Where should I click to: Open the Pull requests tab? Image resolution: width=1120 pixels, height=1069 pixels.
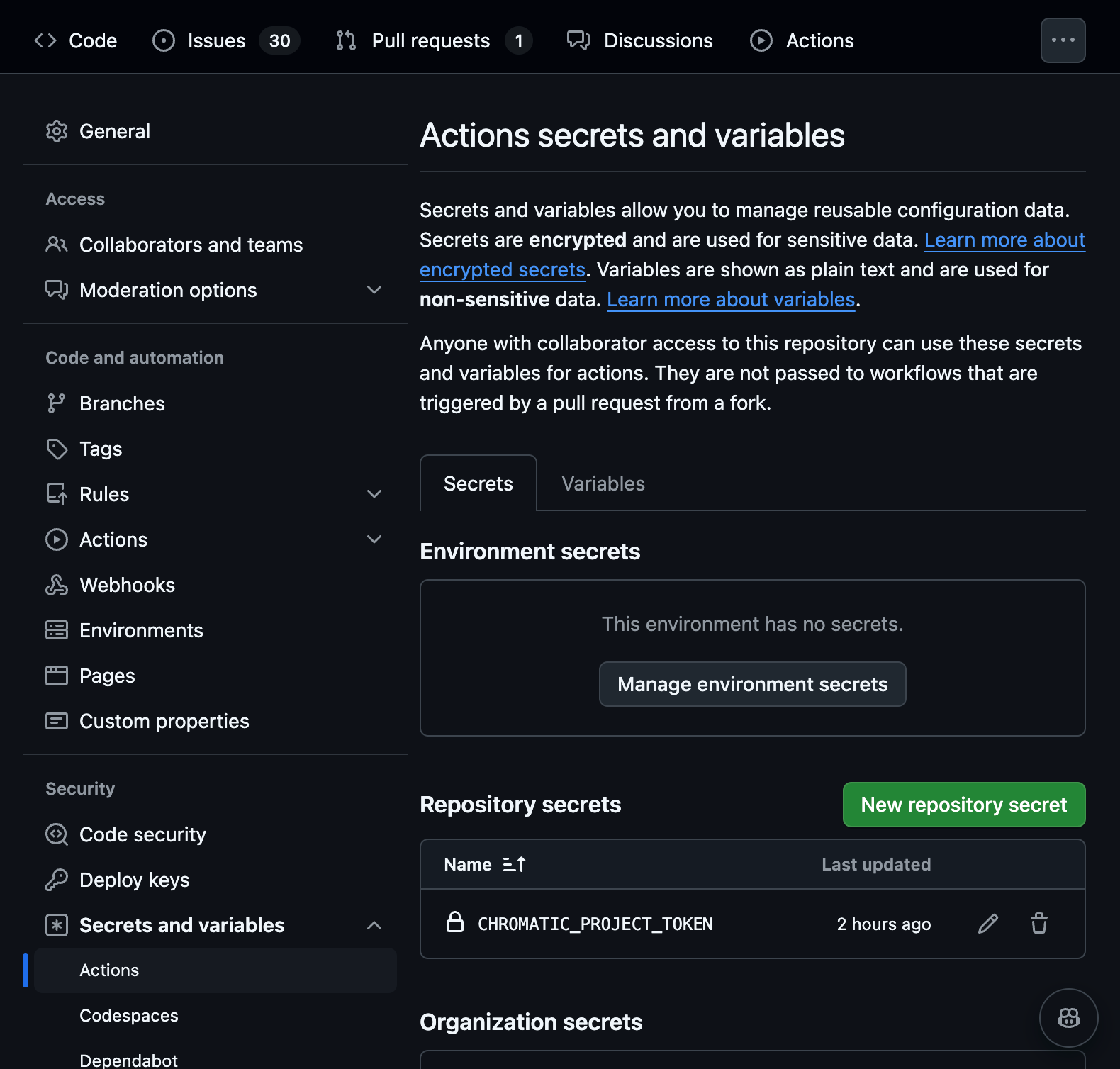pyautogui.click(x=434, y=40)
